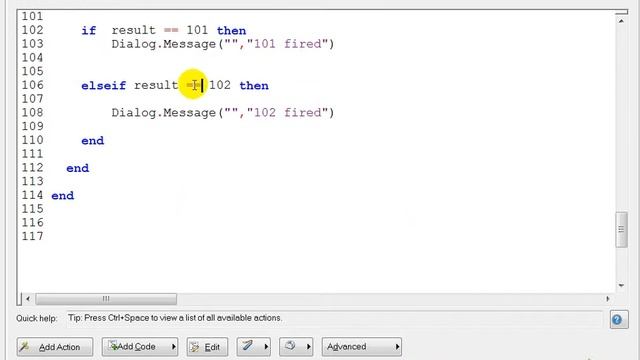Click the number 102 on line 106

[220, 85]
